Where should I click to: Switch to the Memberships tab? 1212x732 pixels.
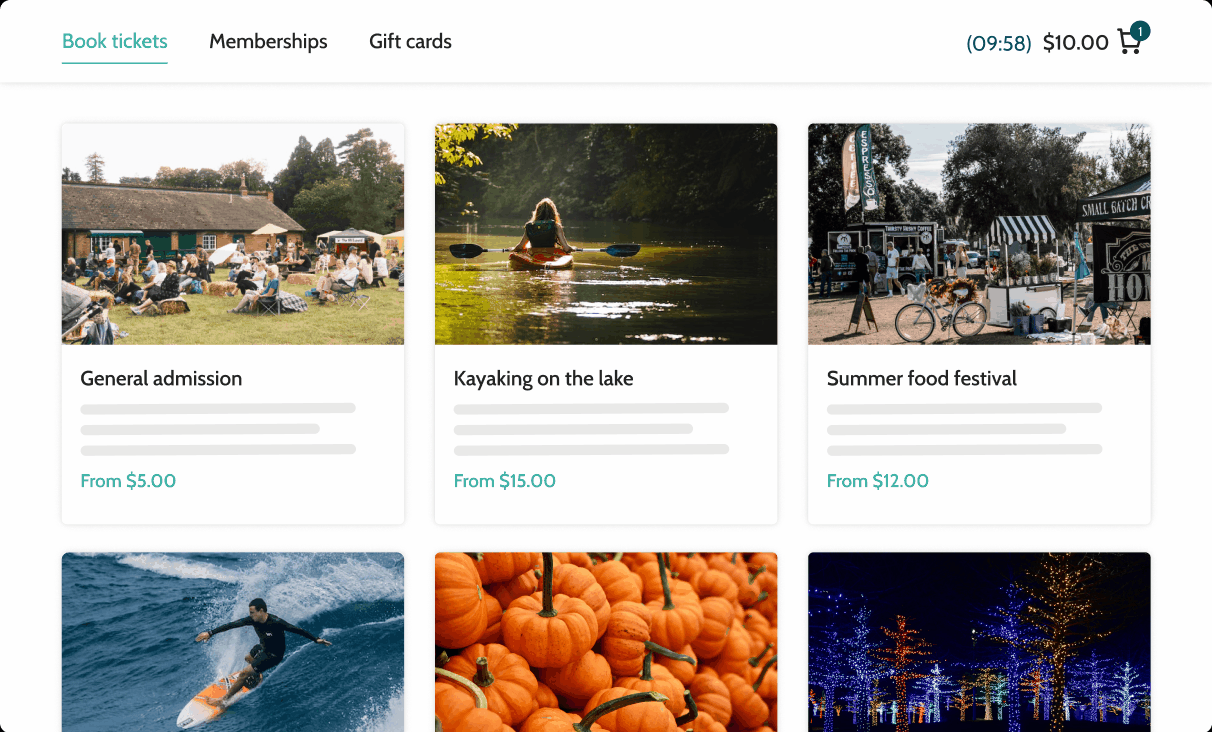[x=268, y=41]
